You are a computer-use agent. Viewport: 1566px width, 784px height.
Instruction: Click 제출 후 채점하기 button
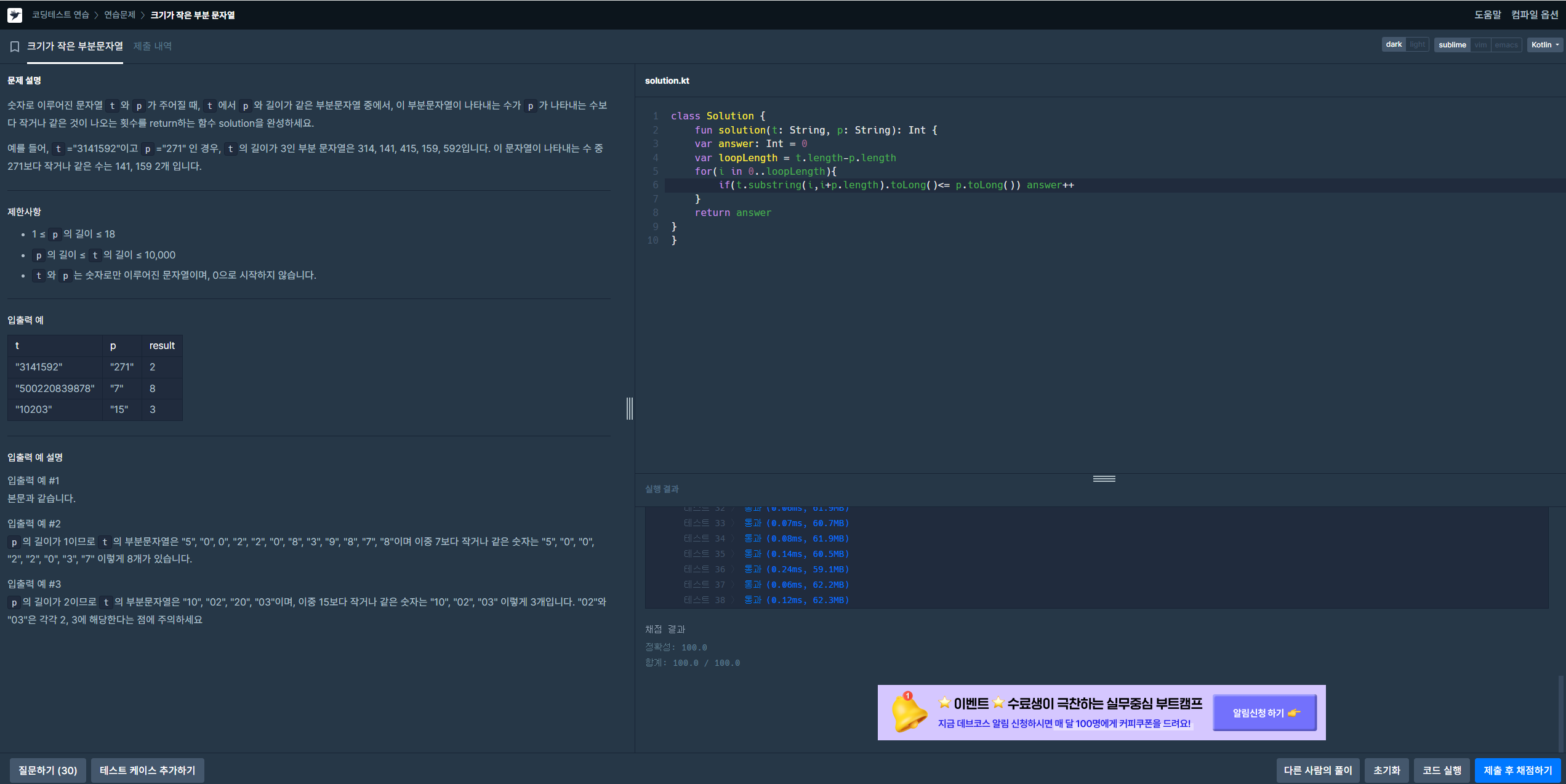point(1517,770)
